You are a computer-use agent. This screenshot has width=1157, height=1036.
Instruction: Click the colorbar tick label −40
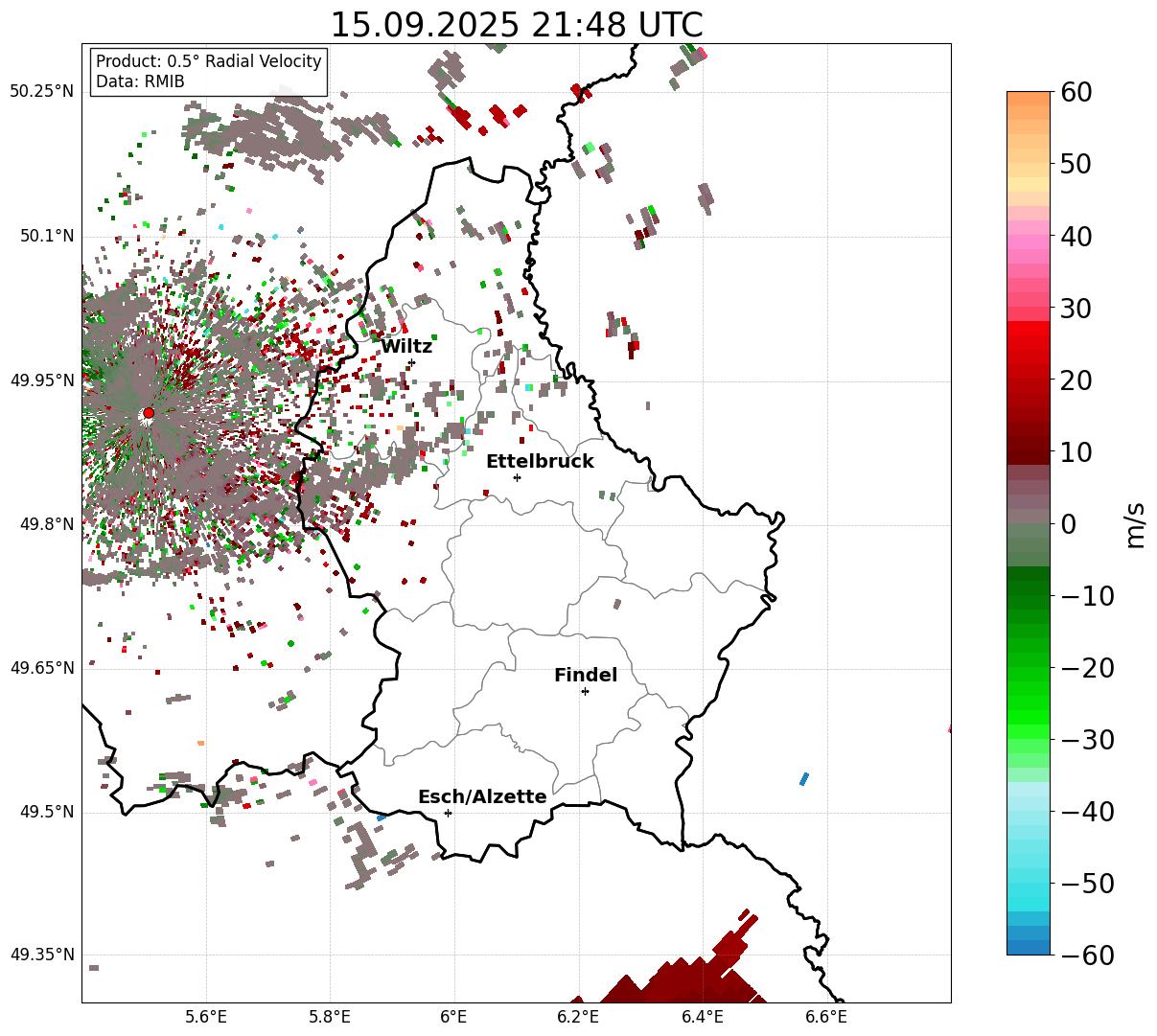pyautogui.click(x=1088, y=812)
